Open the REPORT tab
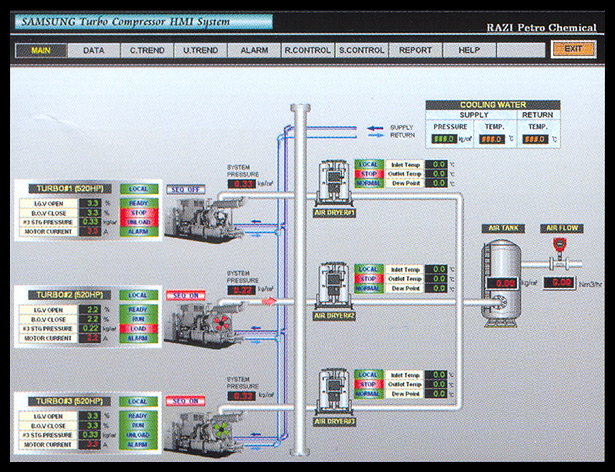This screenshot has width=615, height=472. (x=415, y=51)
